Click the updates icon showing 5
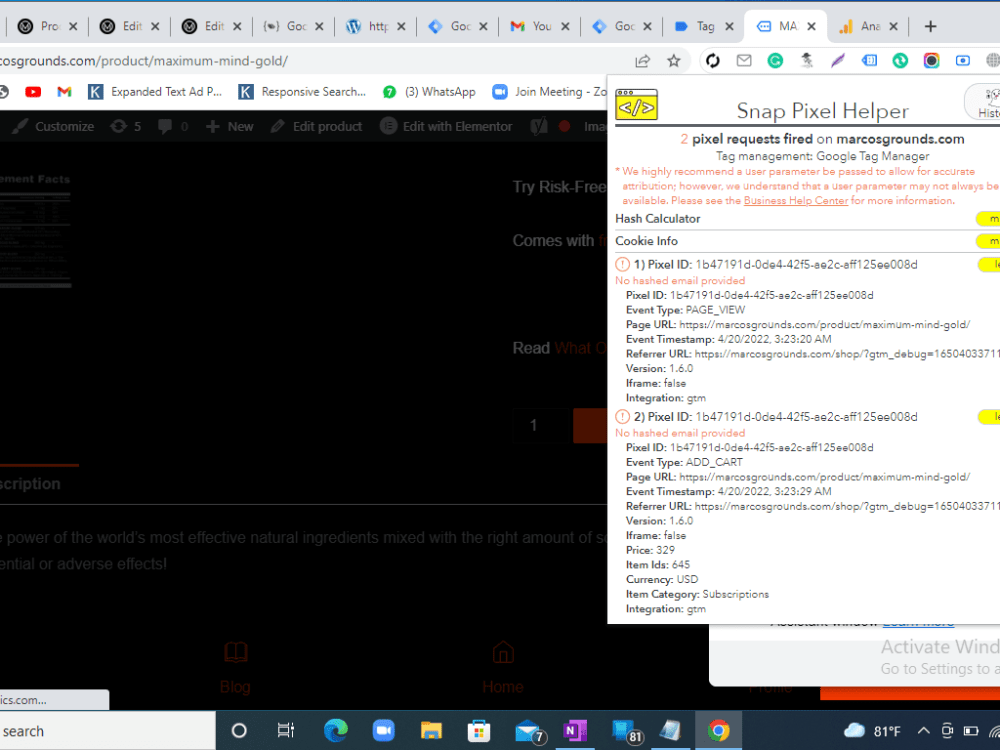The image size is (1000, 750). (x=126, y=126)
